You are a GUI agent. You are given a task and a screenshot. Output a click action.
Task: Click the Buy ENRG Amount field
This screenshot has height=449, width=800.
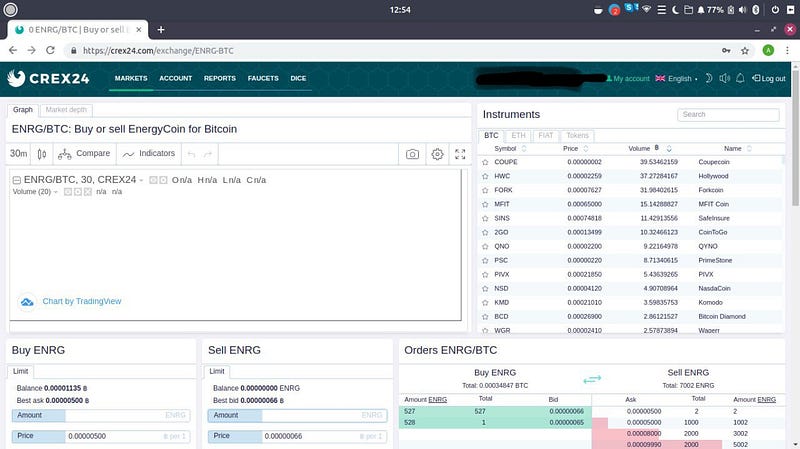click(101, 415)
